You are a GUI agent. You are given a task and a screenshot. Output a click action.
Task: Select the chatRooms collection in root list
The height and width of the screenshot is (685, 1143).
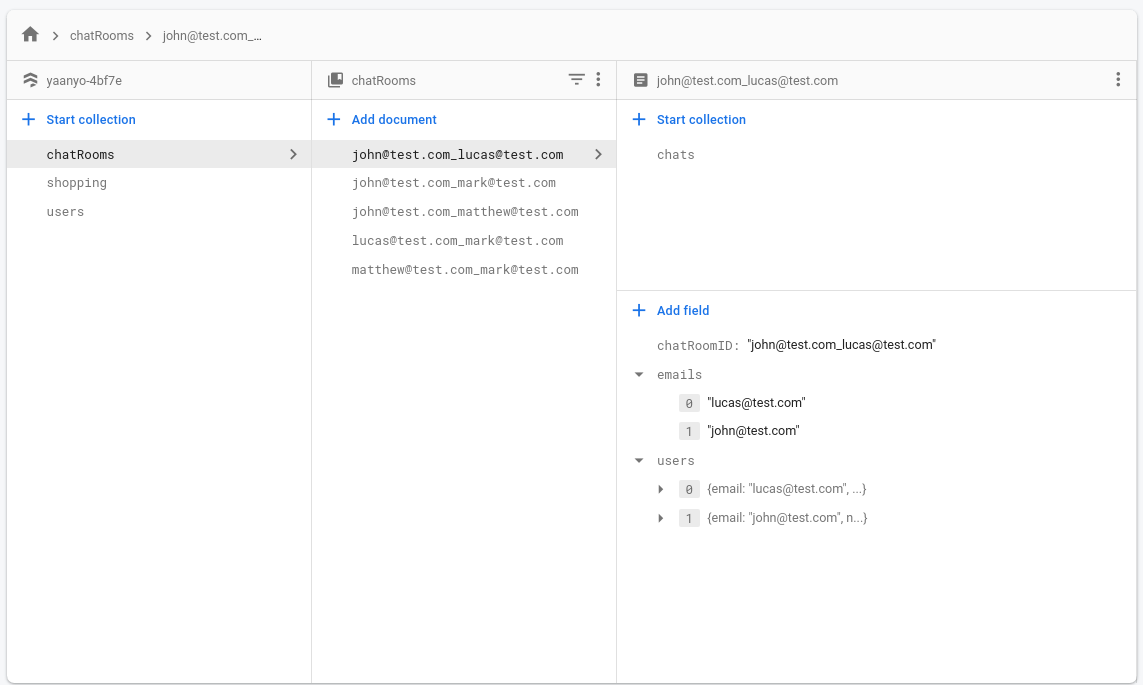point(159,154)
